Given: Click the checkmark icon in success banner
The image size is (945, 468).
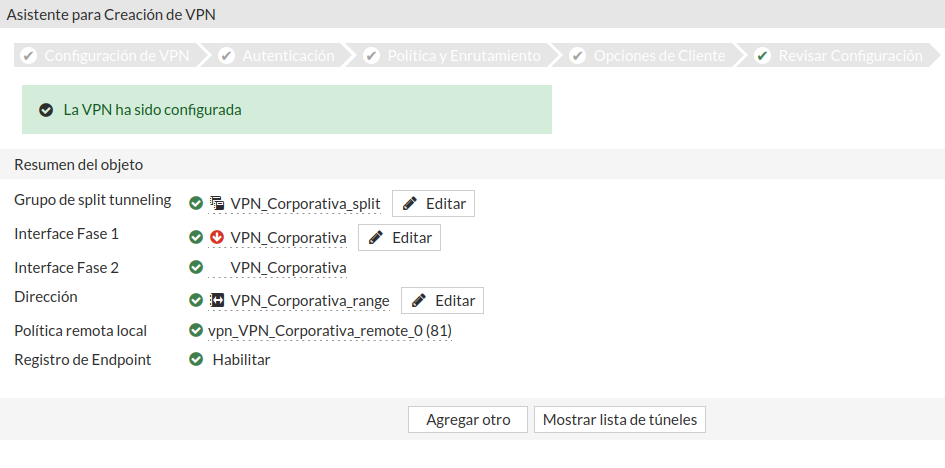Looking at the screenshot, I should coord(45,110).
